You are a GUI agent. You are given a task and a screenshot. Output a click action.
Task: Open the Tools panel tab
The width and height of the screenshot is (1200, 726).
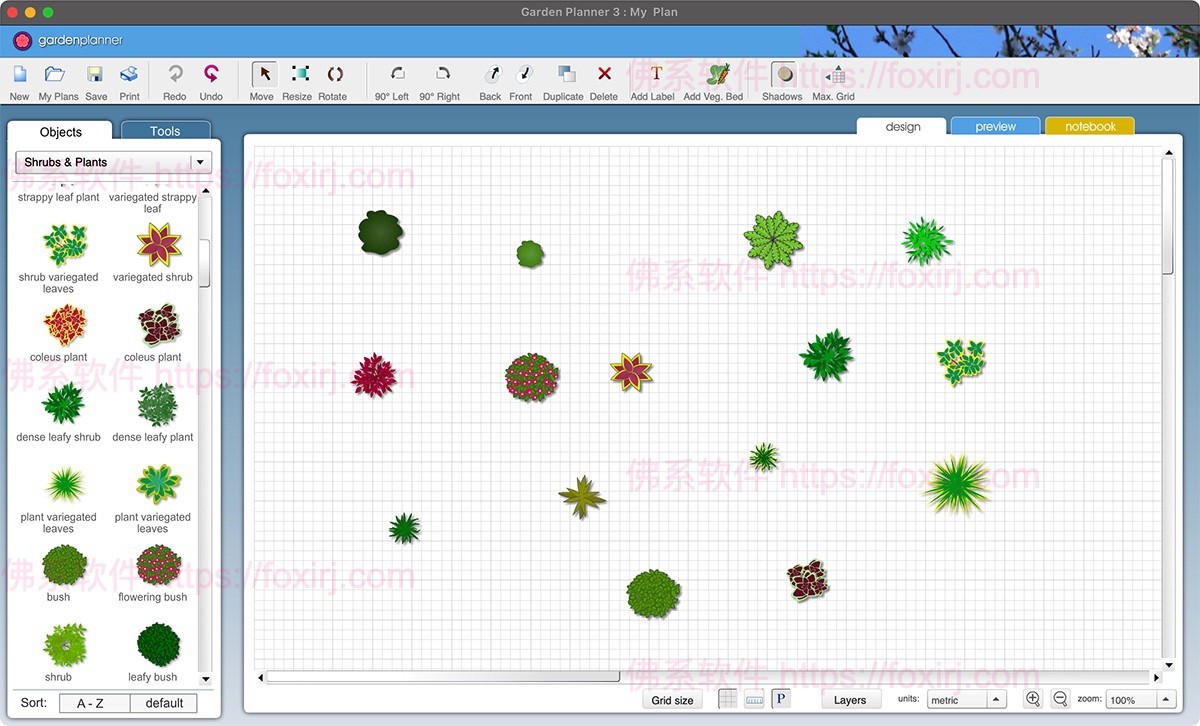click(164, 130)
